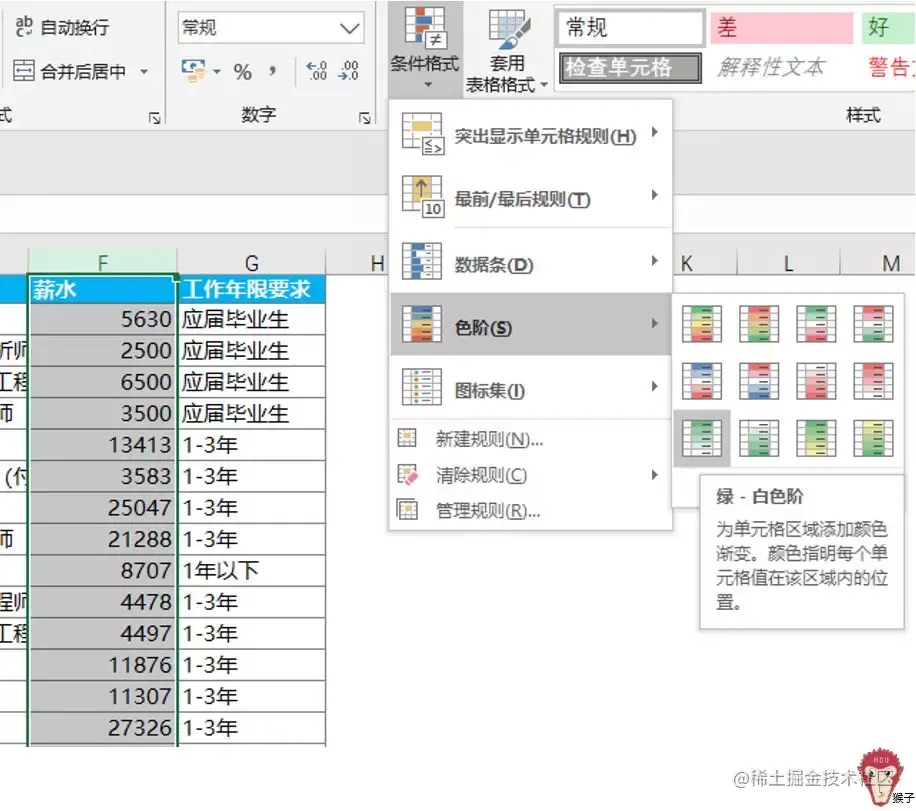The width and height of the screenshot is (916, 811).
Task: Select column M header
Action: pyautogui.click(x=877, y=263)
